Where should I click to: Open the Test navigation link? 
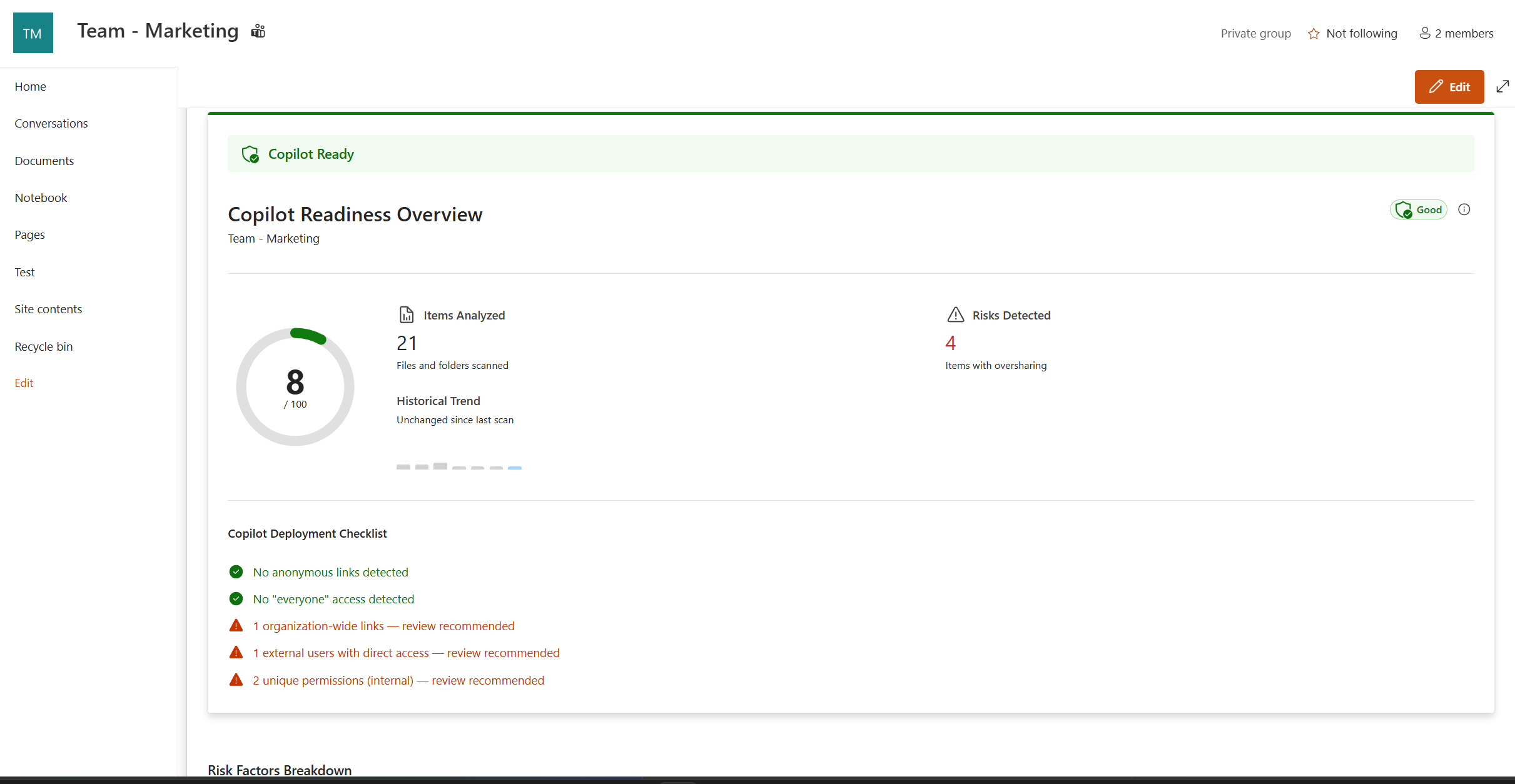click(25, 272)
